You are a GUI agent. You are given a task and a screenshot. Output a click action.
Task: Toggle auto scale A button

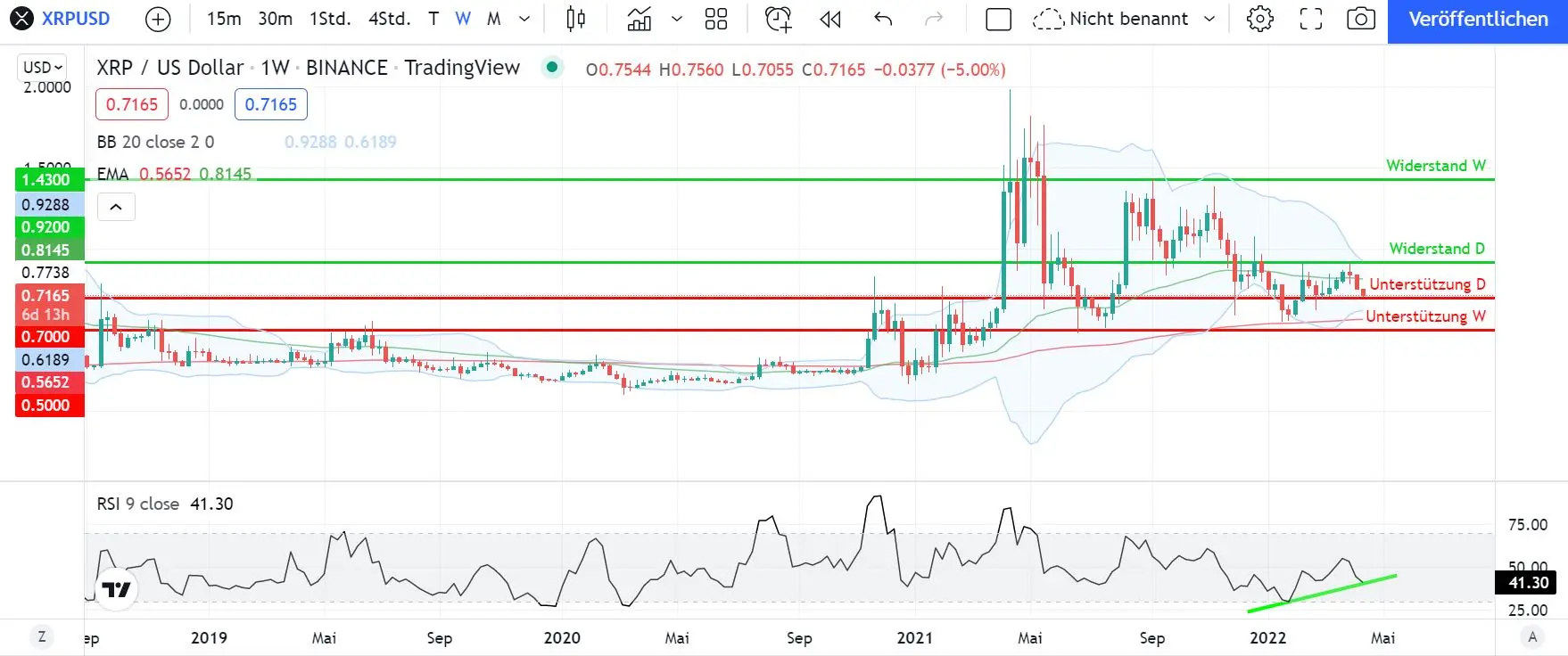(1532, 637)
